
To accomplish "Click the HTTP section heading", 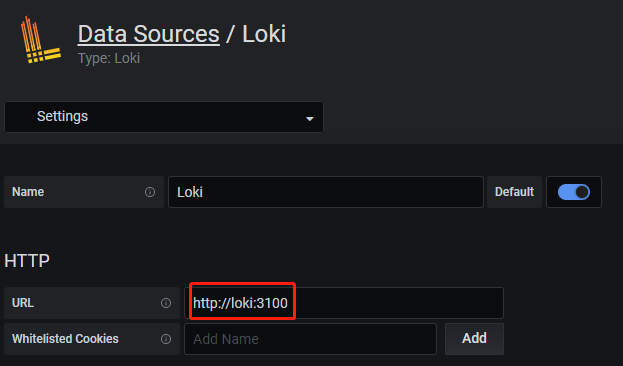I will [27, 261].
